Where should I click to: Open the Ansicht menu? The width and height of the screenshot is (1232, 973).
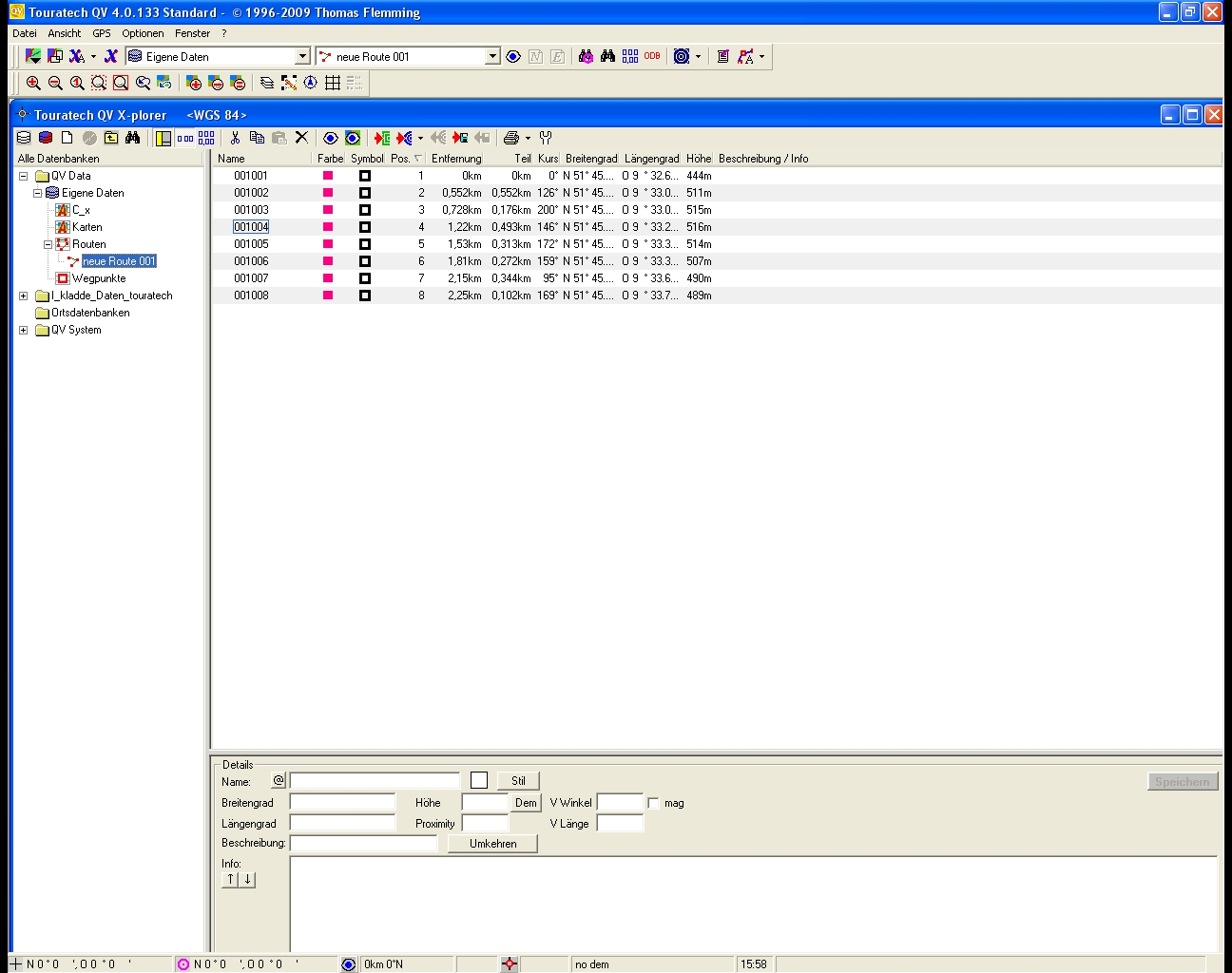(x=65, y=33)
